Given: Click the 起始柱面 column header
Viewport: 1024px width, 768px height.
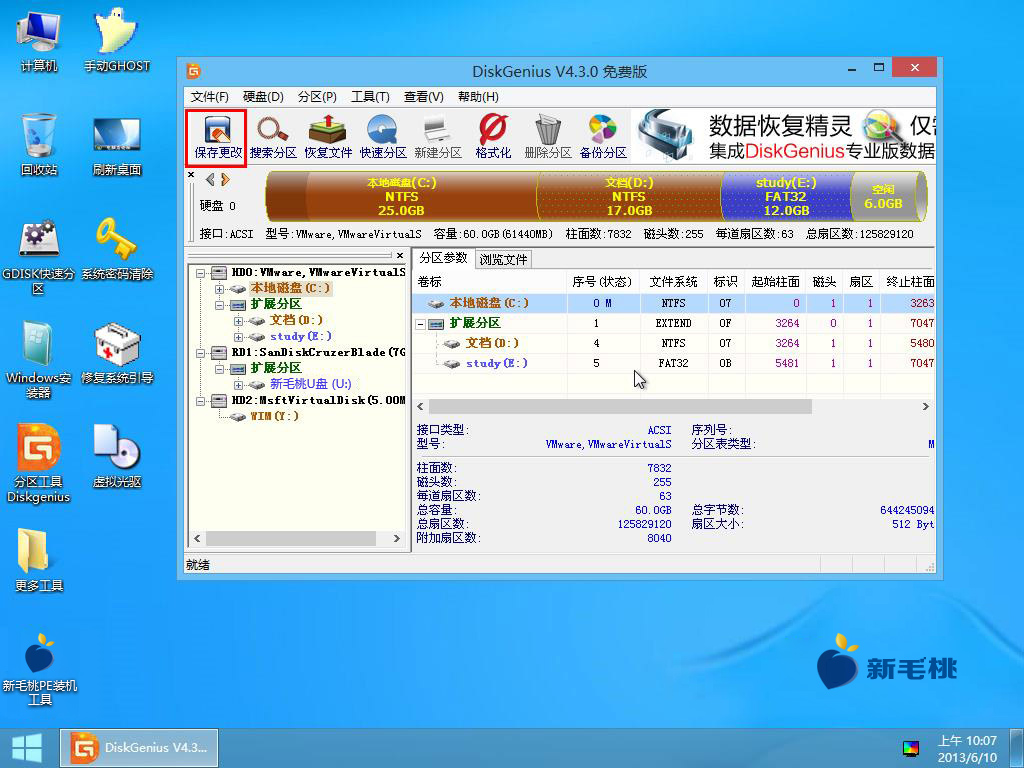Looking at the screenshot, I should [775, 281].
